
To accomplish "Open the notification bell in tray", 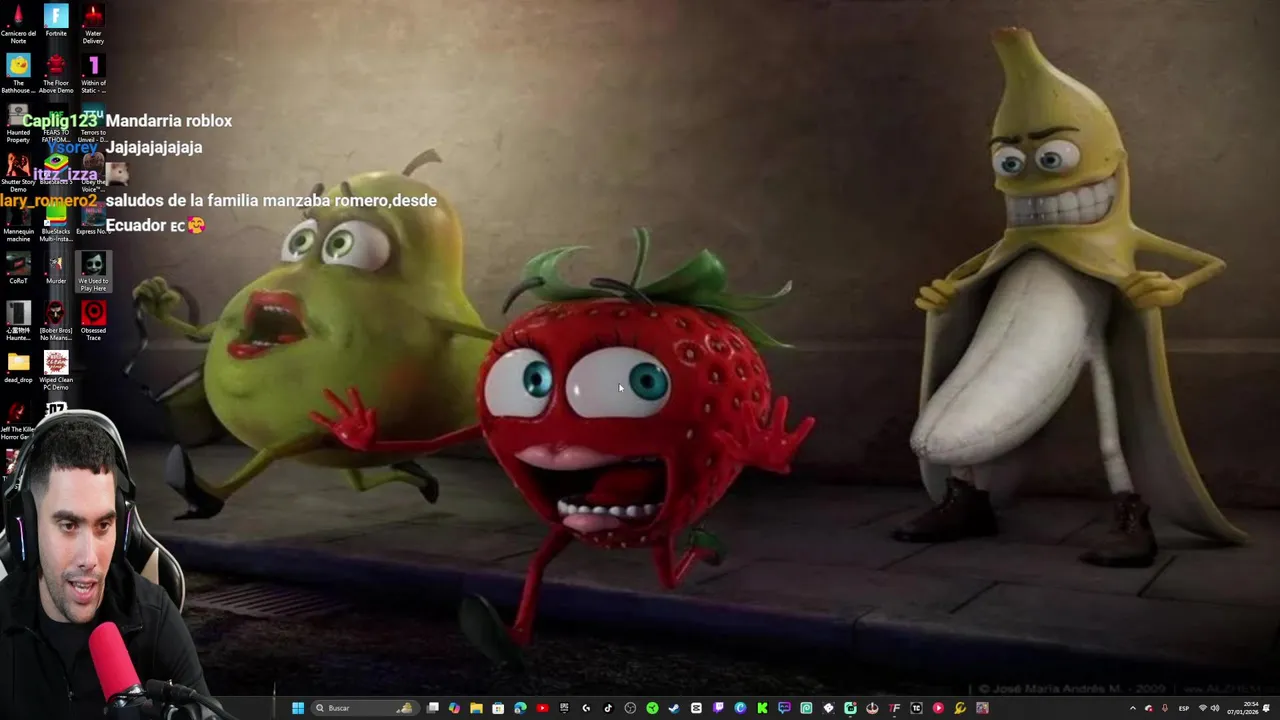I will (1267, 708).
